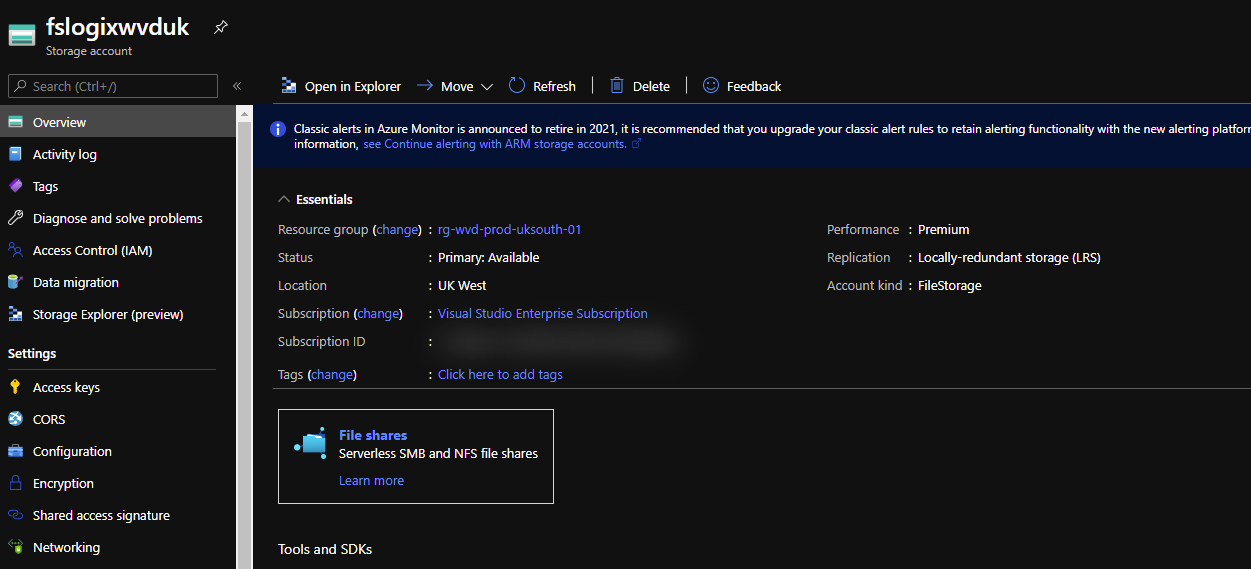Click the Delete button label
This screenshot has height=569, width=1251.
coord(651,86)
